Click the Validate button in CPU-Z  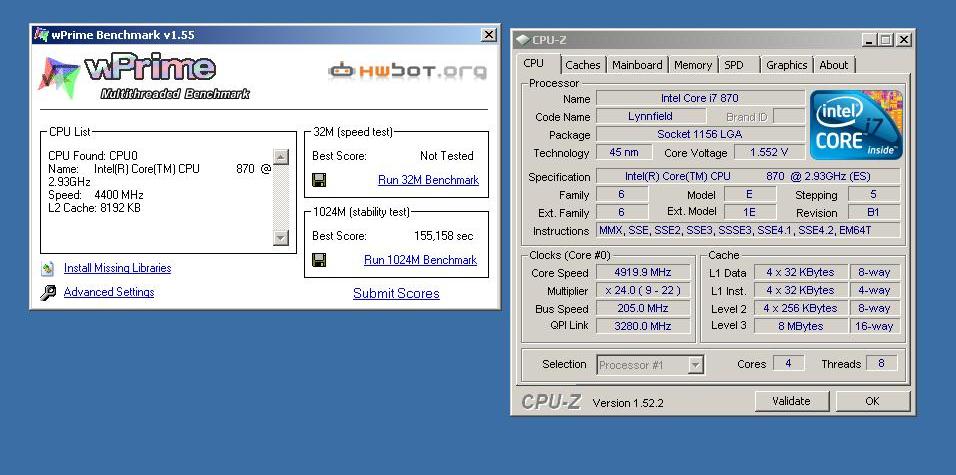tap(791, 401)
